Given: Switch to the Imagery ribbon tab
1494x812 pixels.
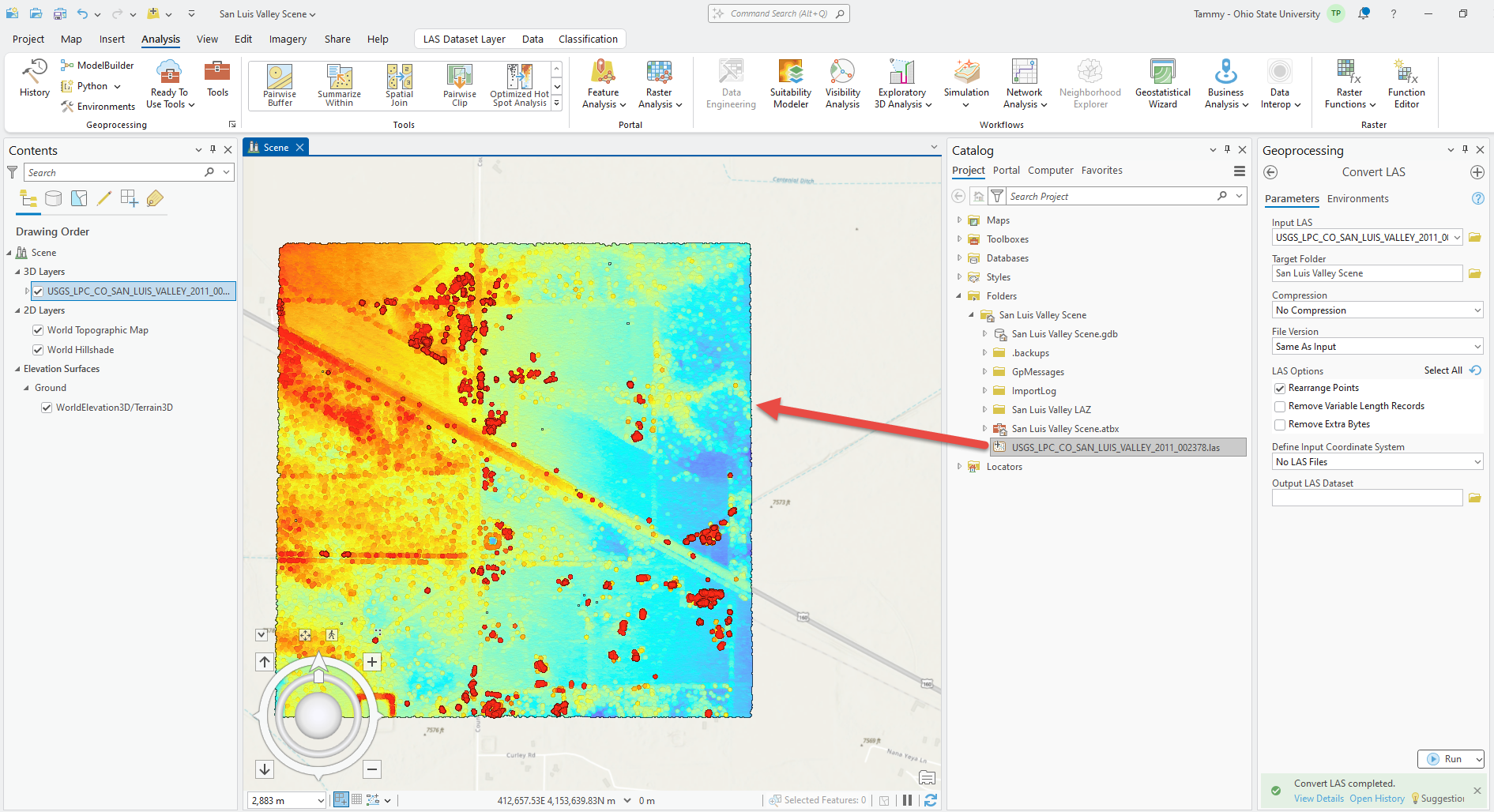Looking at the screenshot, I should click(288, 39).
